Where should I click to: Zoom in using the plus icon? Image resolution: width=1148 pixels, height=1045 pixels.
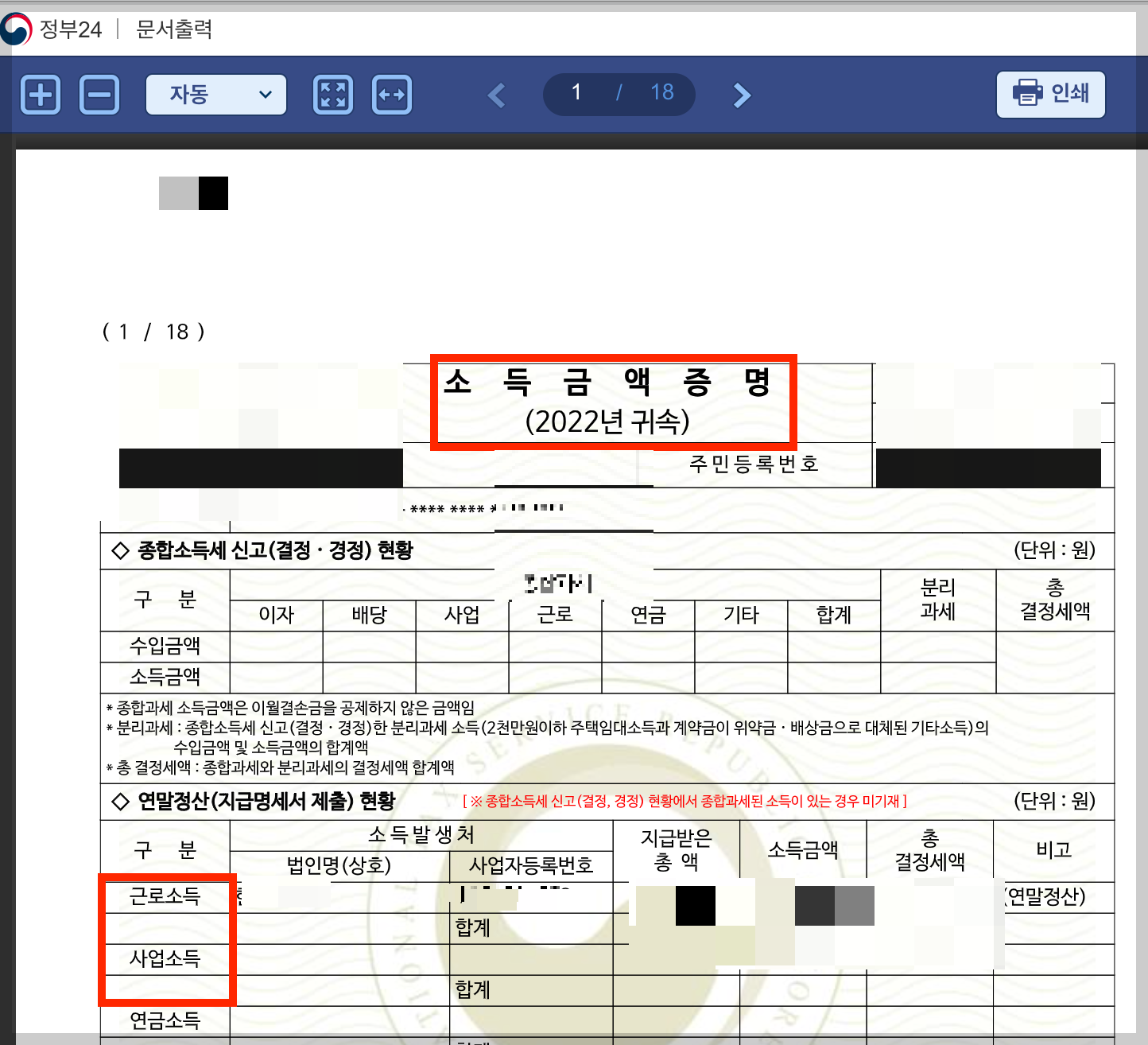point(40,94)
